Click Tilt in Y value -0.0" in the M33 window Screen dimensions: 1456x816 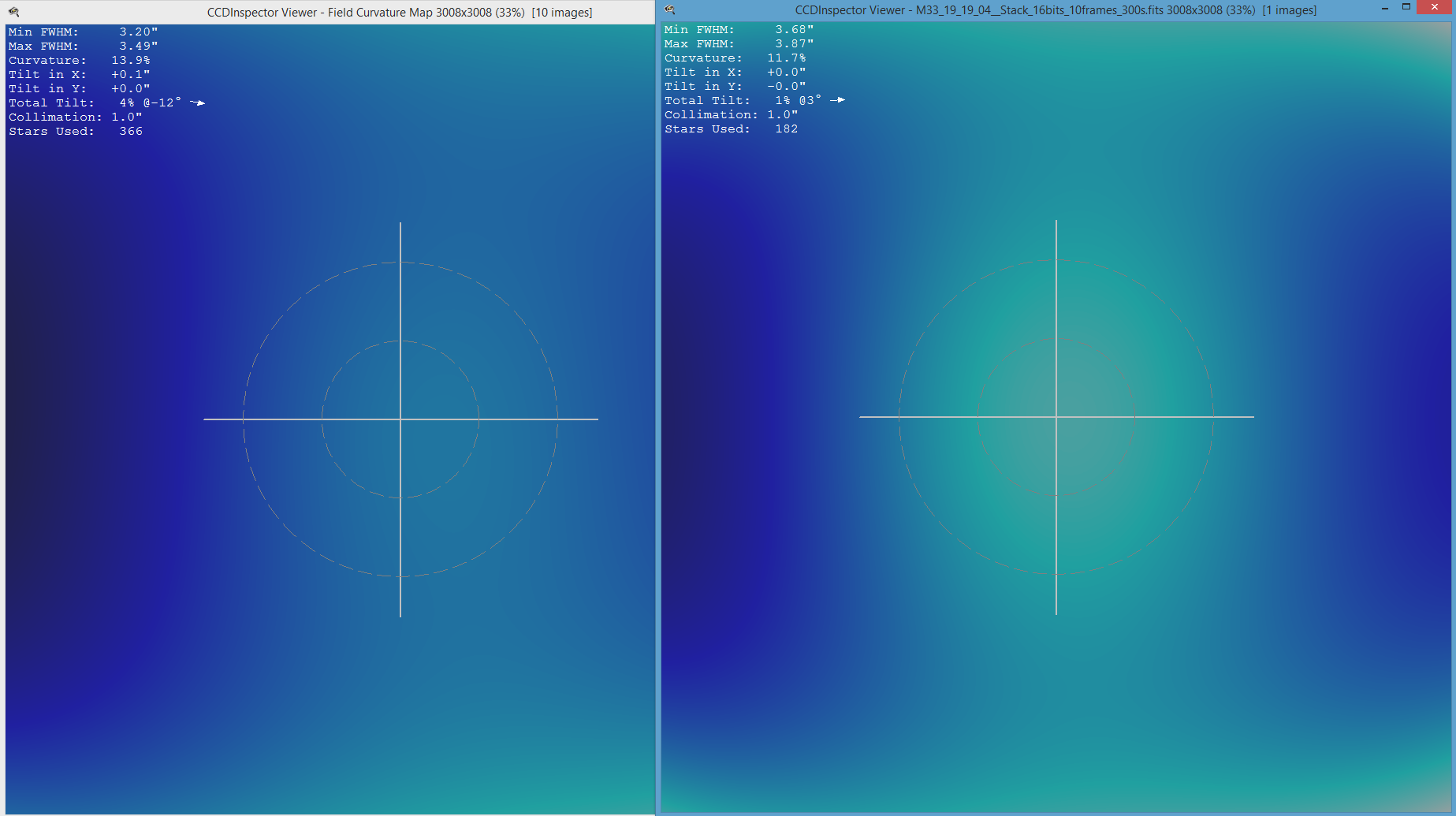(x=786, y=87)
